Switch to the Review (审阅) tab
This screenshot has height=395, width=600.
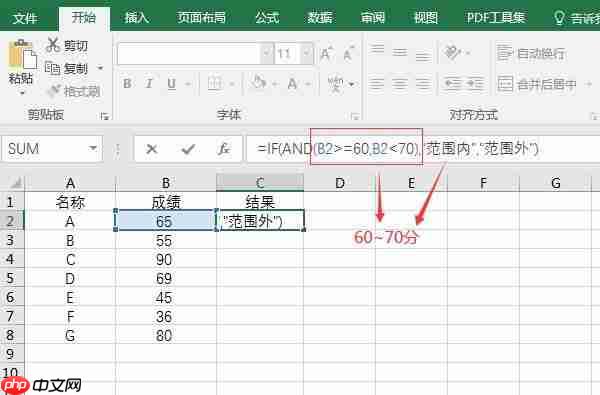click(x=373, y=18)
